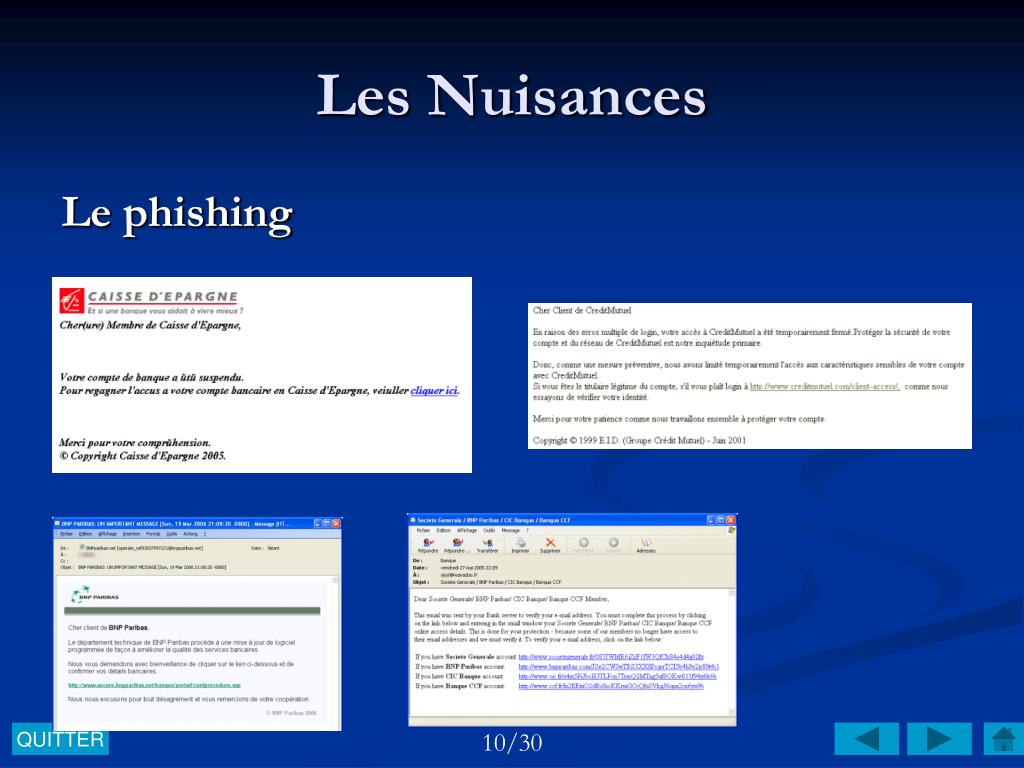Click the slide counter '10/30'
1024x768 pixels.
click(x=512, y=743)
